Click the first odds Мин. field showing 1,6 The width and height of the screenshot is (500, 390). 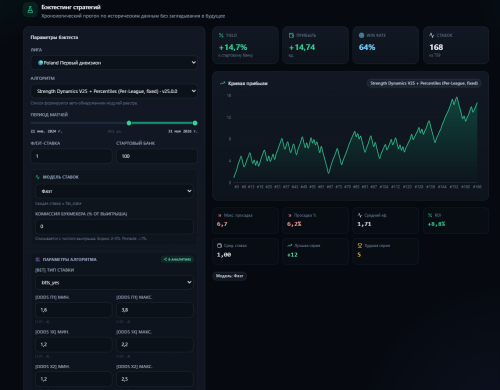pos(73,310)
